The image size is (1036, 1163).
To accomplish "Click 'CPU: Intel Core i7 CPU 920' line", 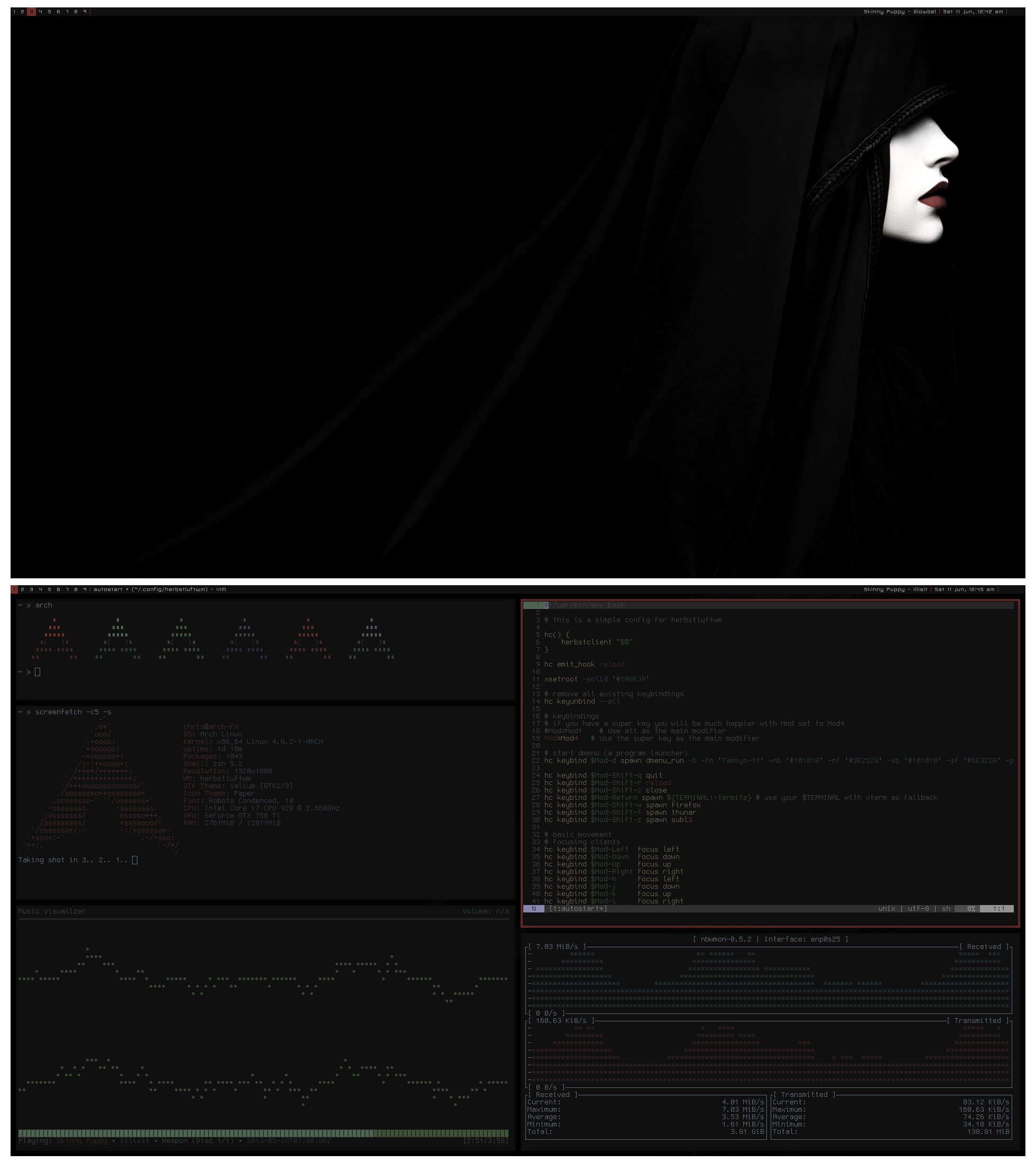I will tap(261, 808).
